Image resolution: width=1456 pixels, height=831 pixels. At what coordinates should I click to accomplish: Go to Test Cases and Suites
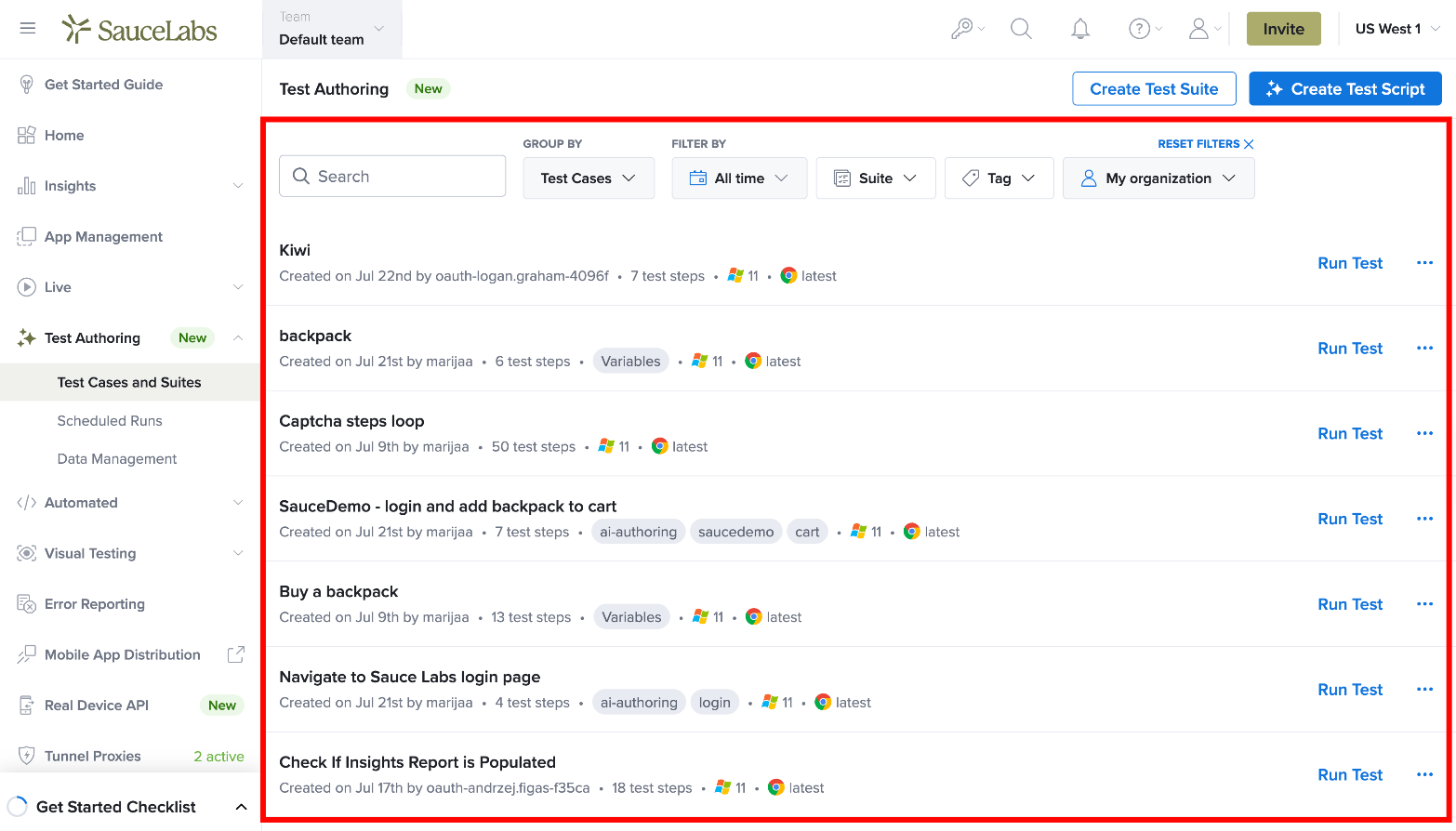pyautogui.click(x=130, y=382)
